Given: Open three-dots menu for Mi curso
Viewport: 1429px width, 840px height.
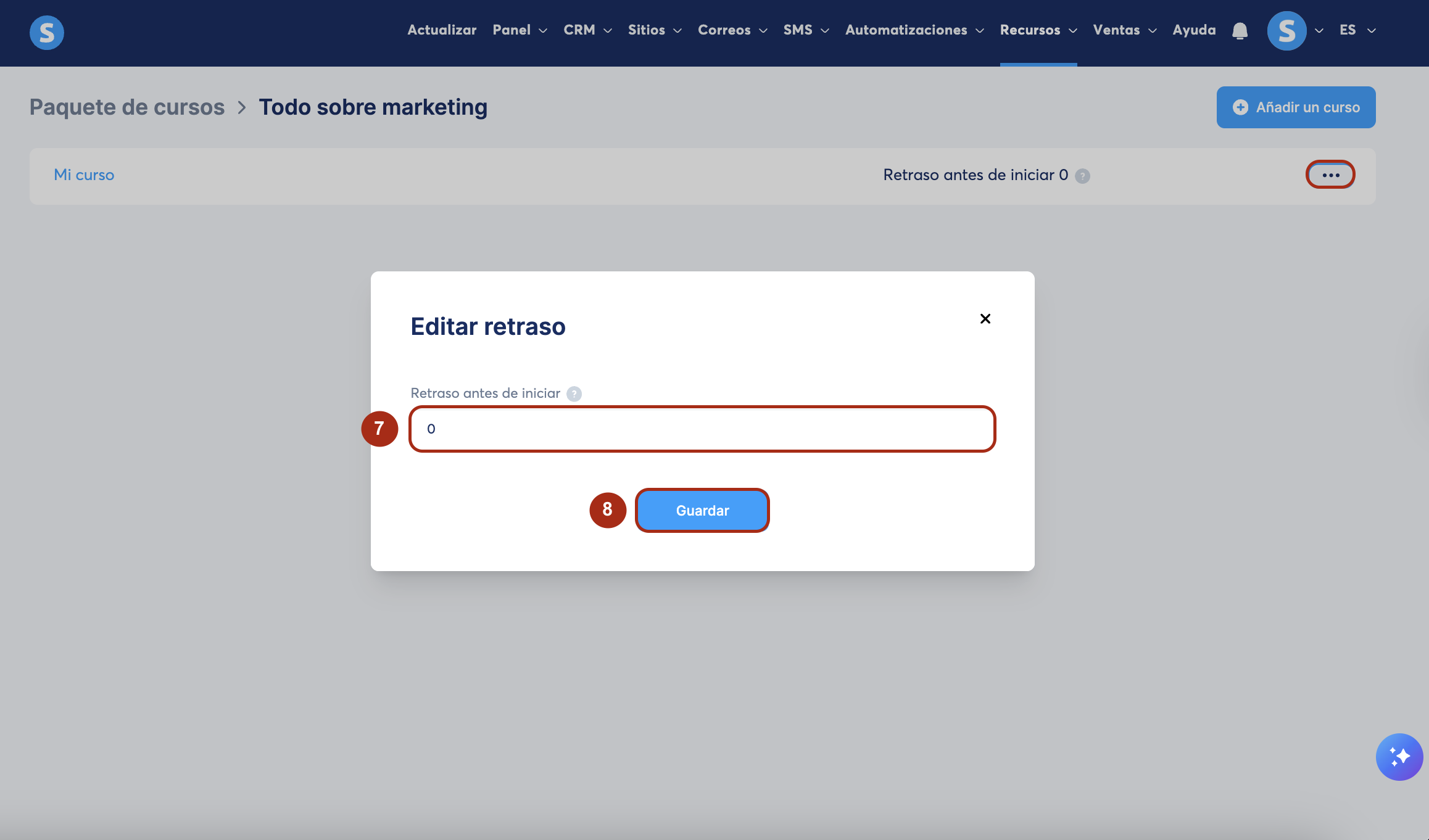Looking at the screenshot, I should pos(1330,175).
